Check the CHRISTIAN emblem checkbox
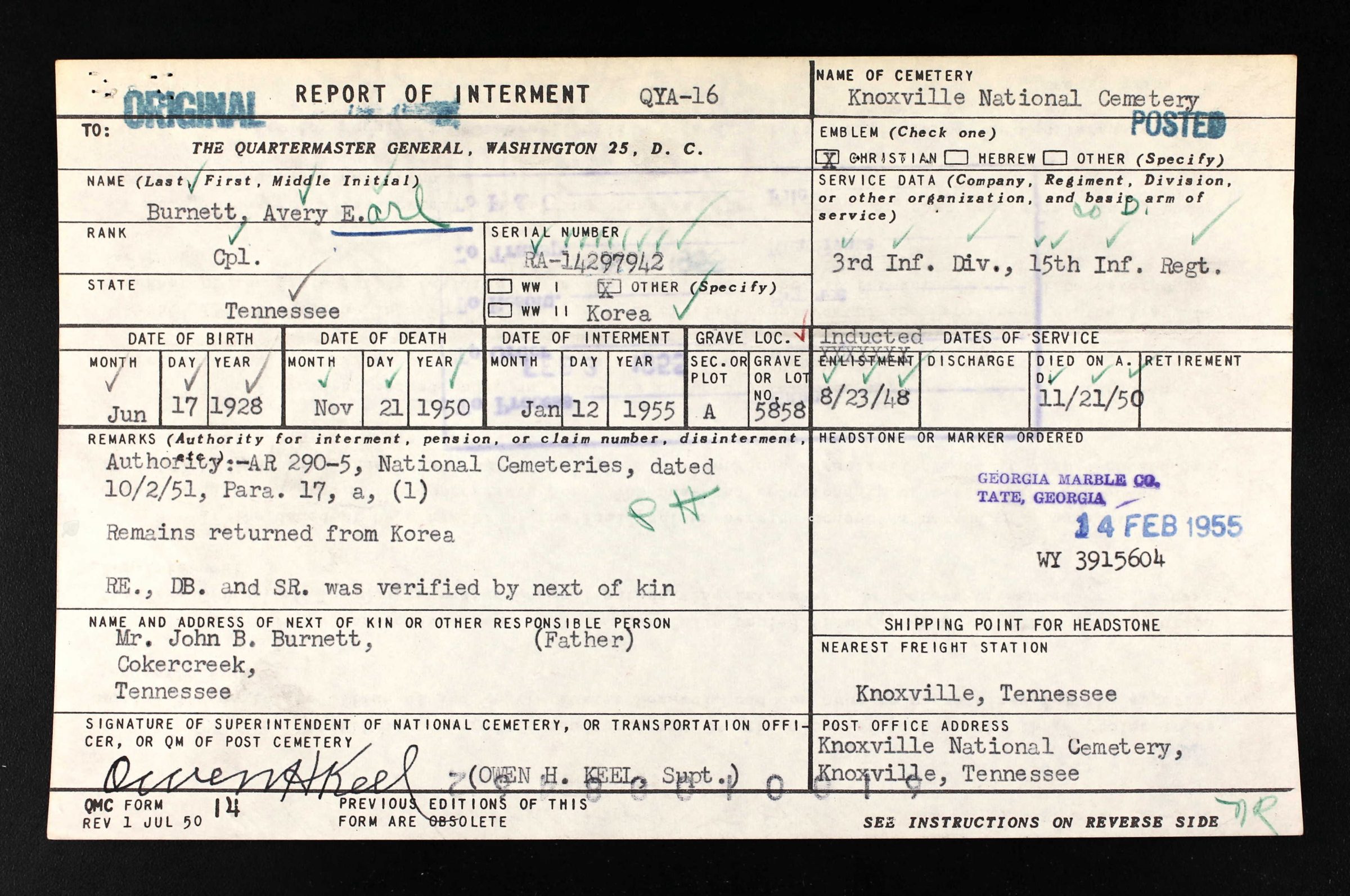Screen dimensions: 1350x896 click(x=828, y=157)
